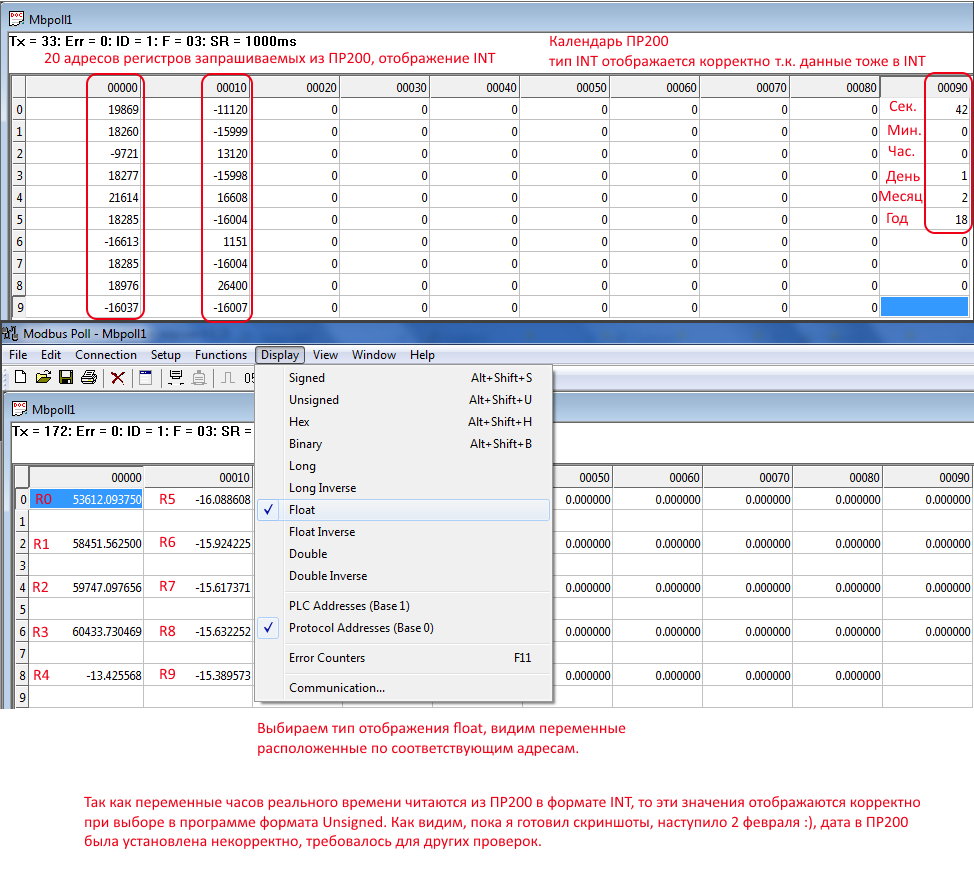This screenshot has width=974, height=887.
Task: Choose Unsigned display format
Action: pyautogui.click(x=404, y=400)
